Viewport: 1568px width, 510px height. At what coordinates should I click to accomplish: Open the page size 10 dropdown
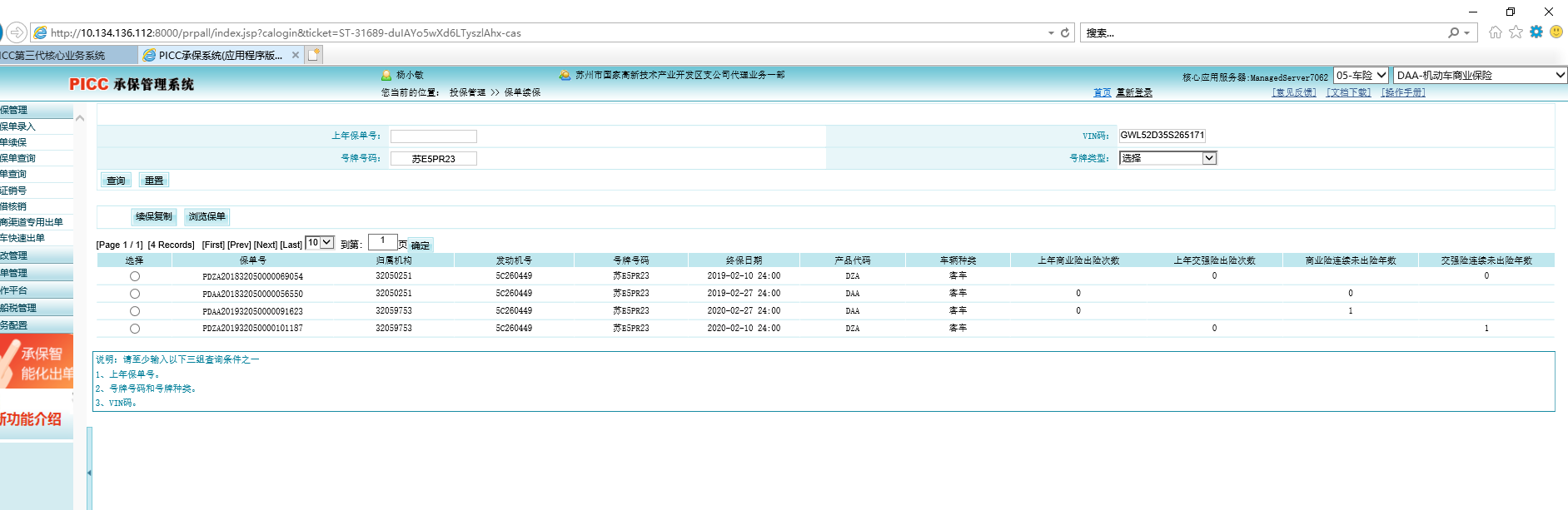[x=320, y=243]
